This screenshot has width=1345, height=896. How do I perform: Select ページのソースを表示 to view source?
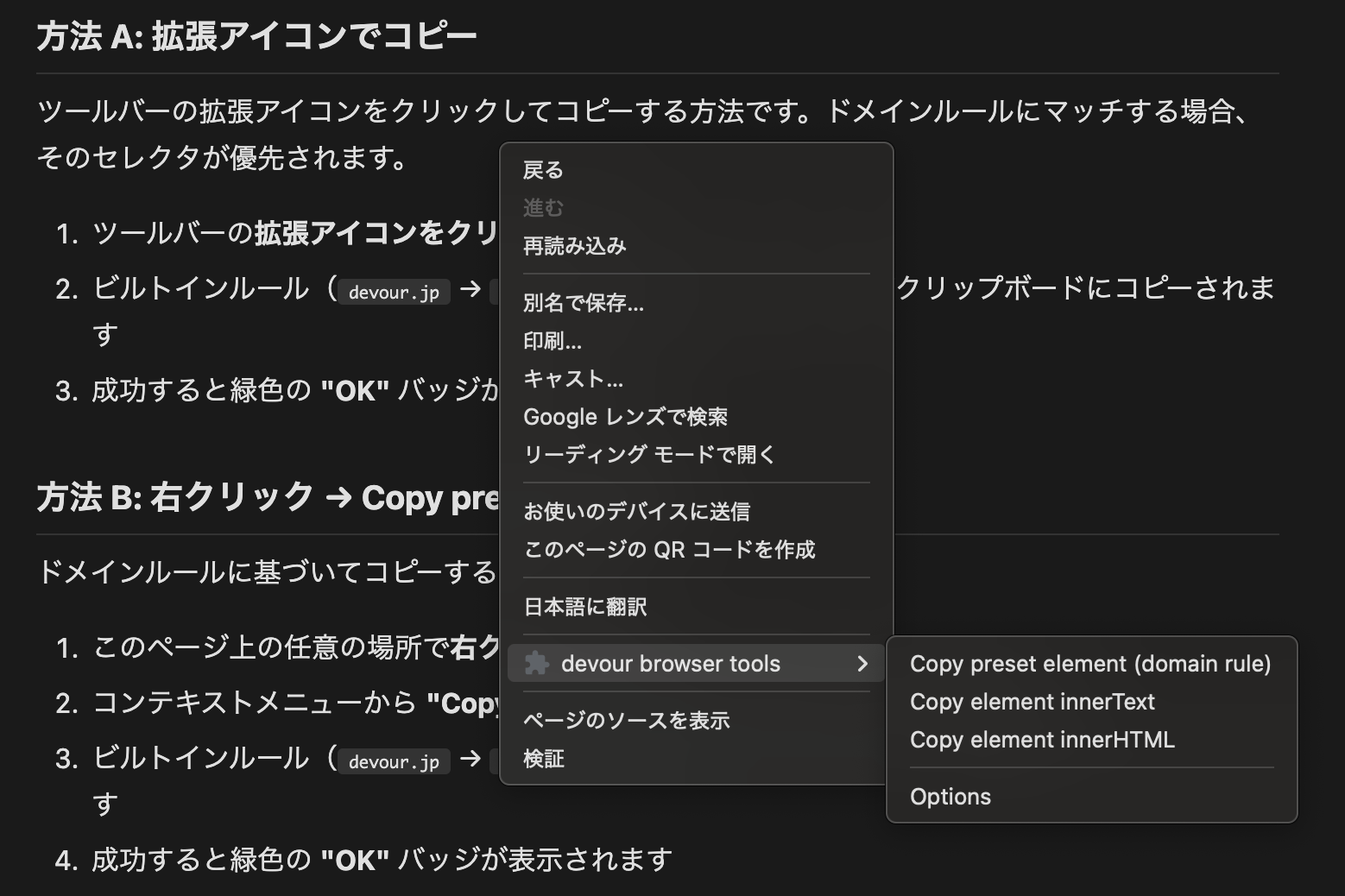[x=626, y=719]
